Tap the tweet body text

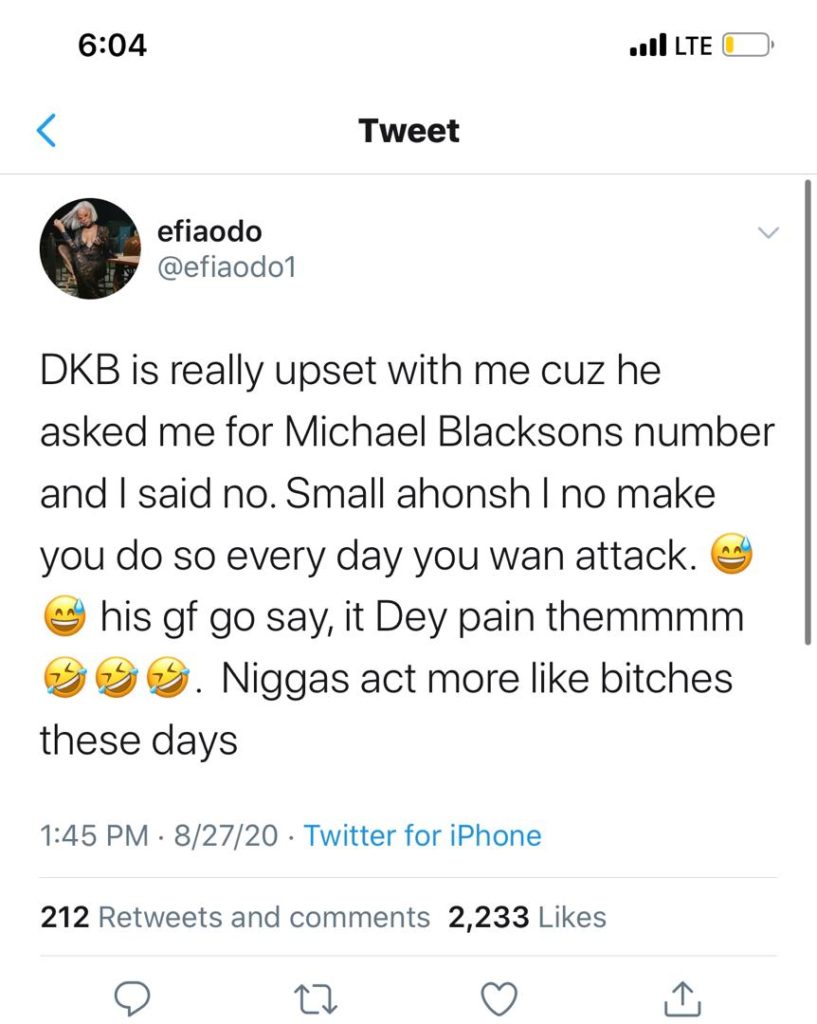point(407,555)
